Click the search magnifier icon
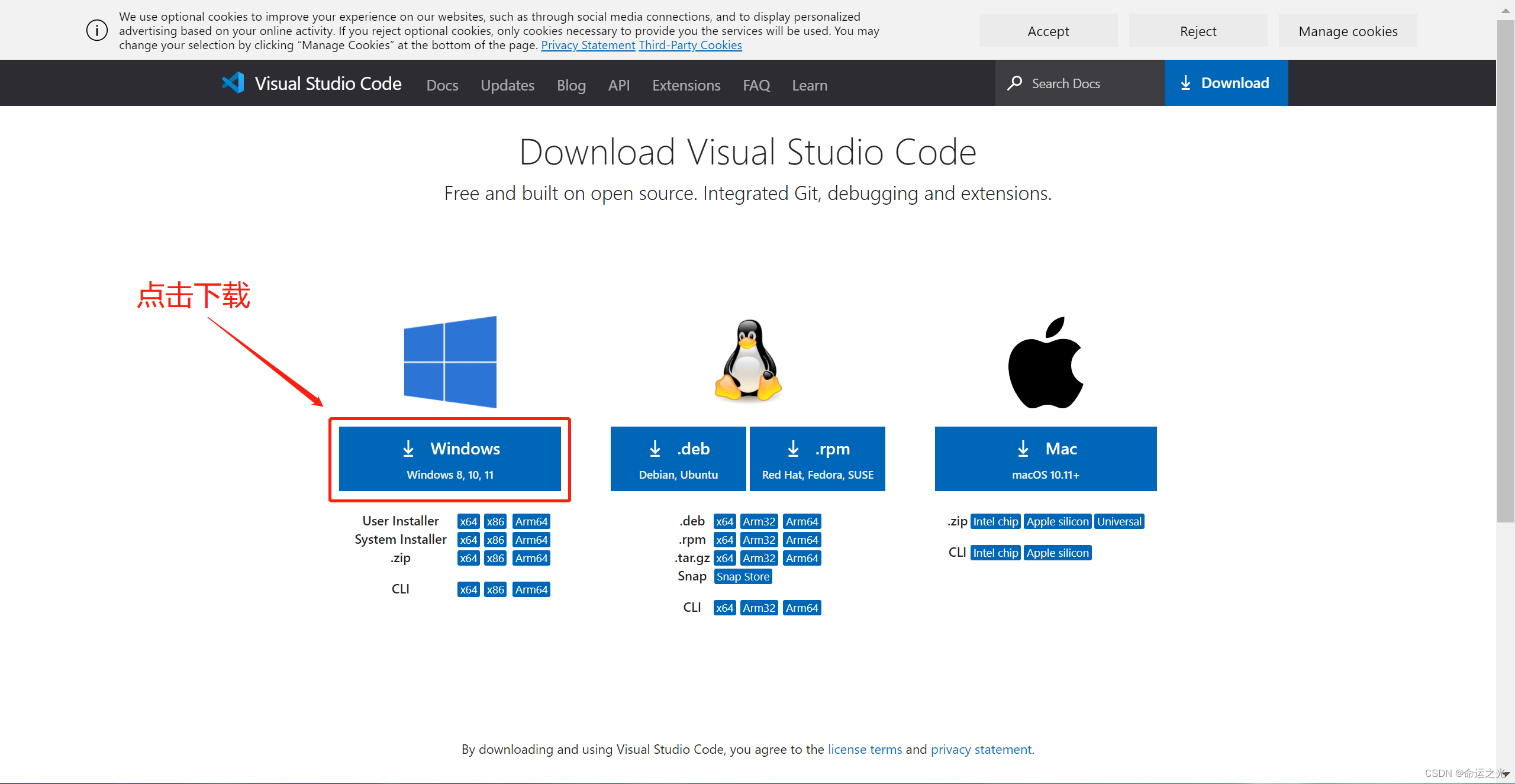 click(1014, 83)
